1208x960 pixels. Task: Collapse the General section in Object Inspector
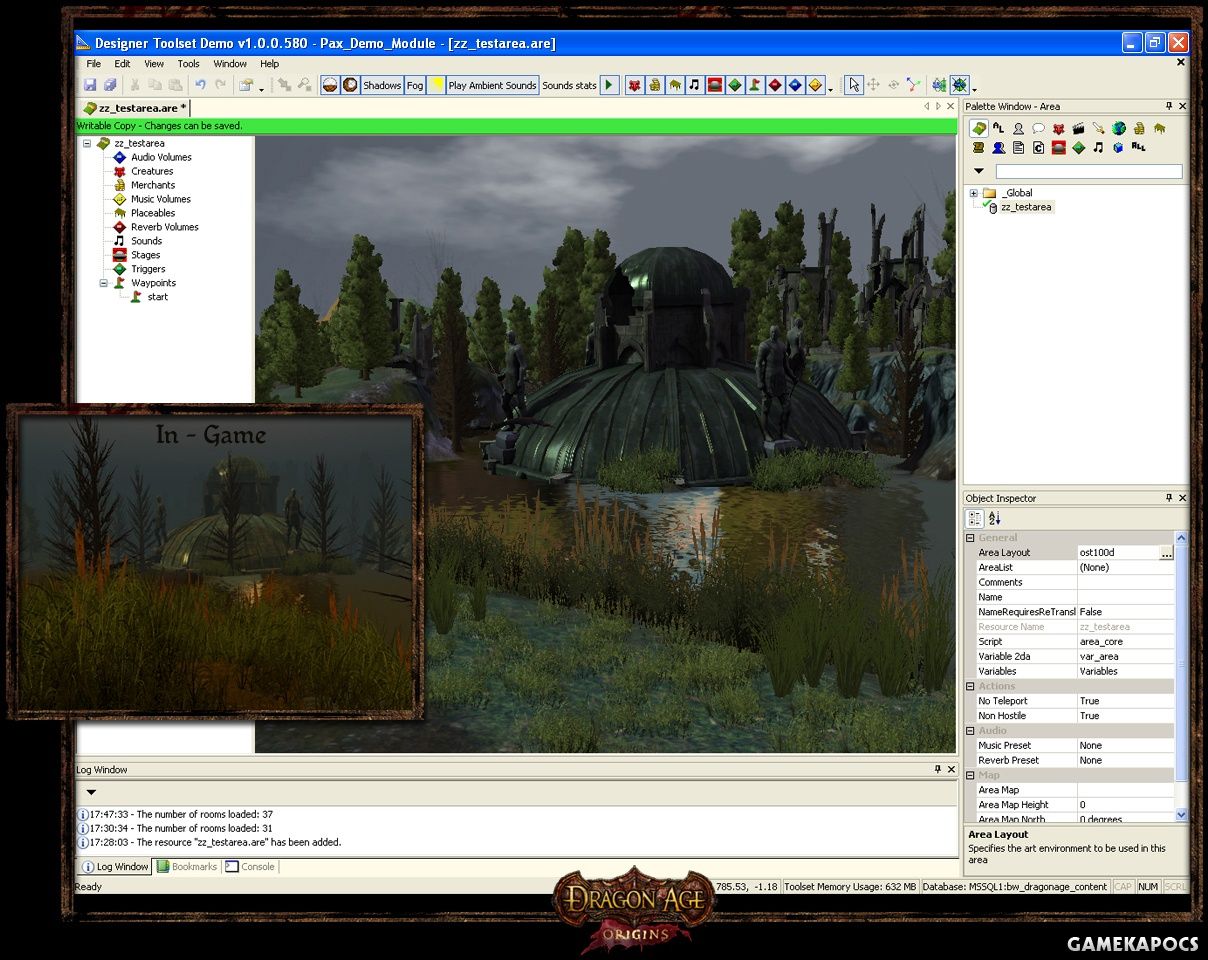point(970,538)
